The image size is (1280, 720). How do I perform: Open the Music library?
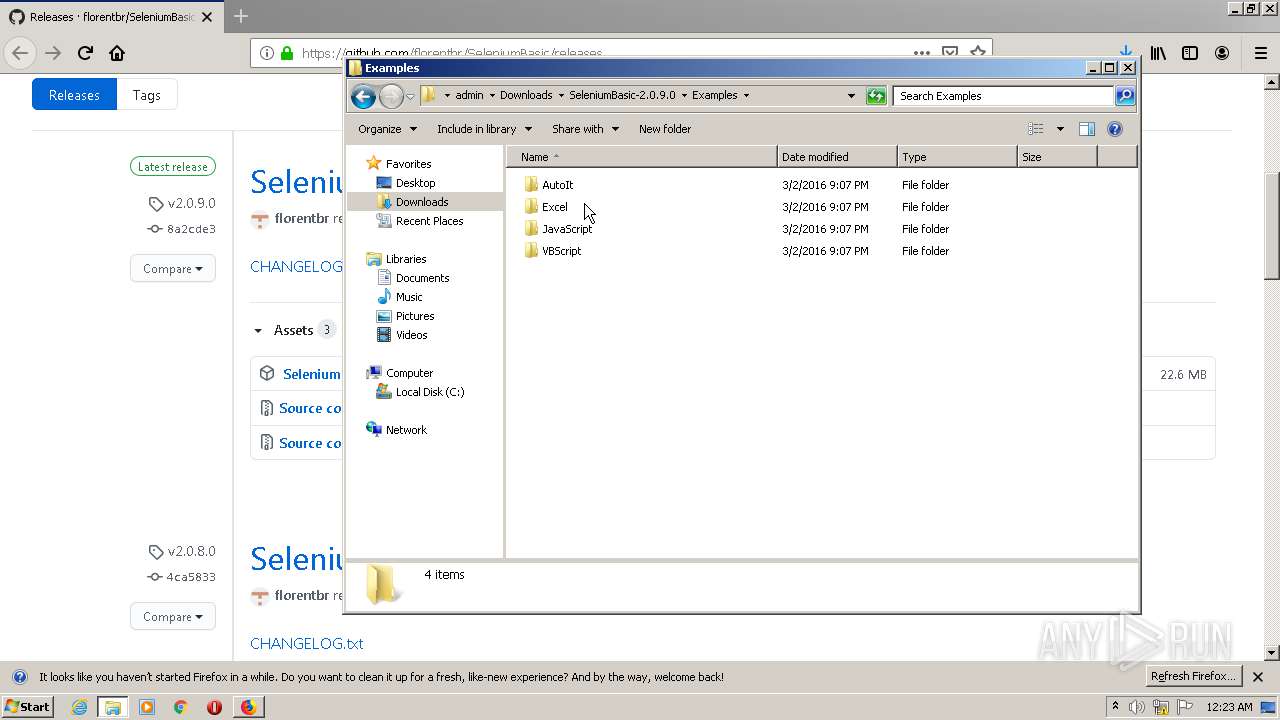pyautogui.click(x=400, y=297)
